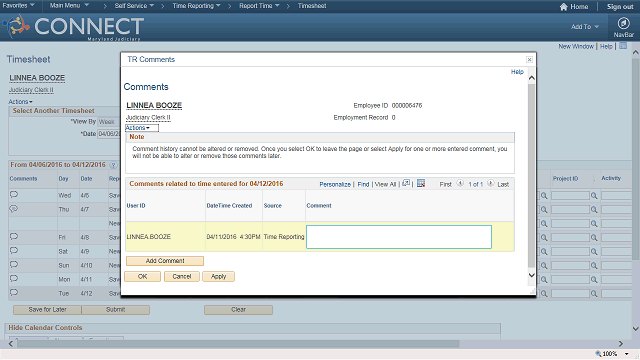Click the Personalize link
This screenshot has height=360, width=640.
(335, 184)
